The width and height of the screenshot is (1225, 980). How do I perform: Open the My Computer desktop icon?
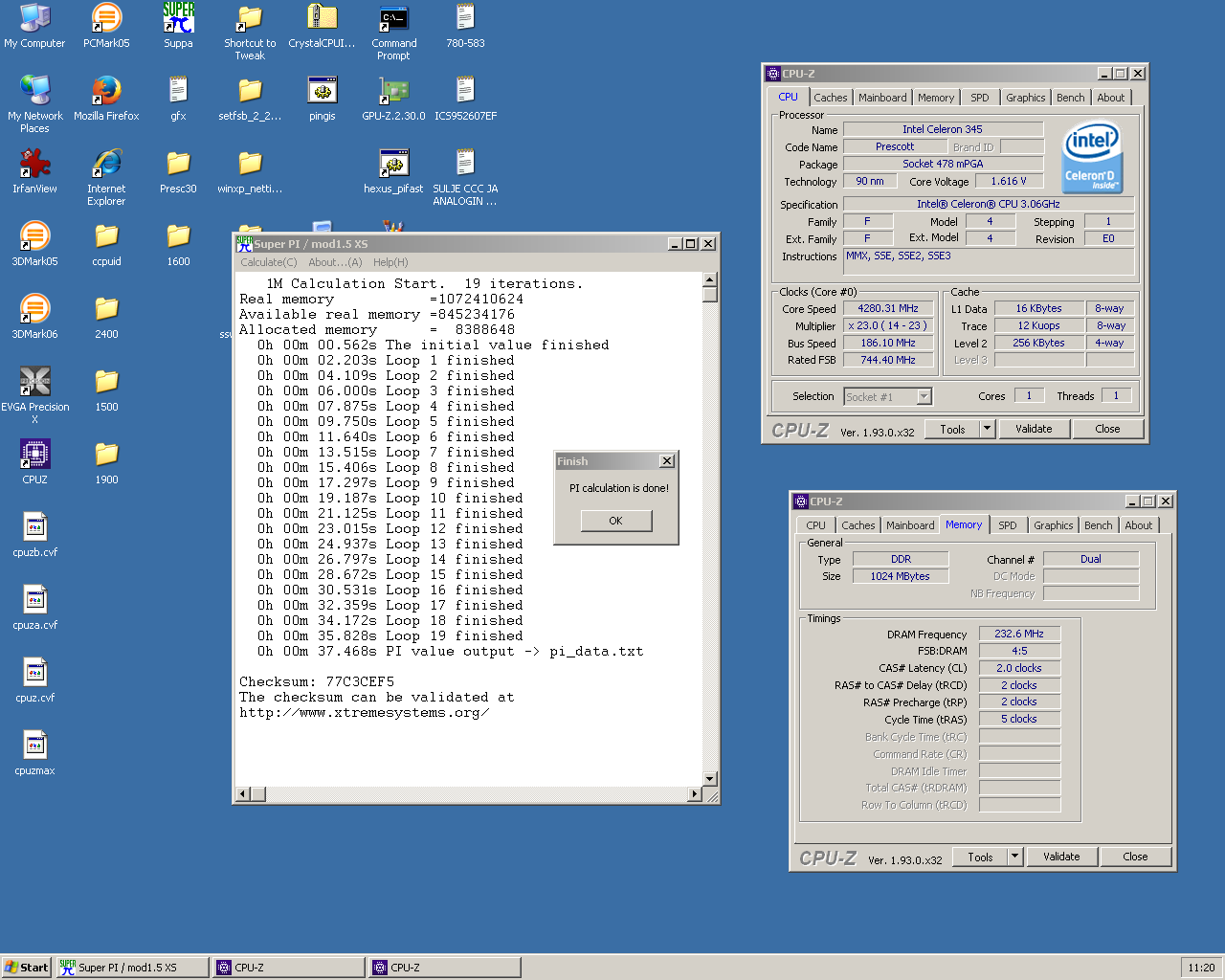click(34, 25)
